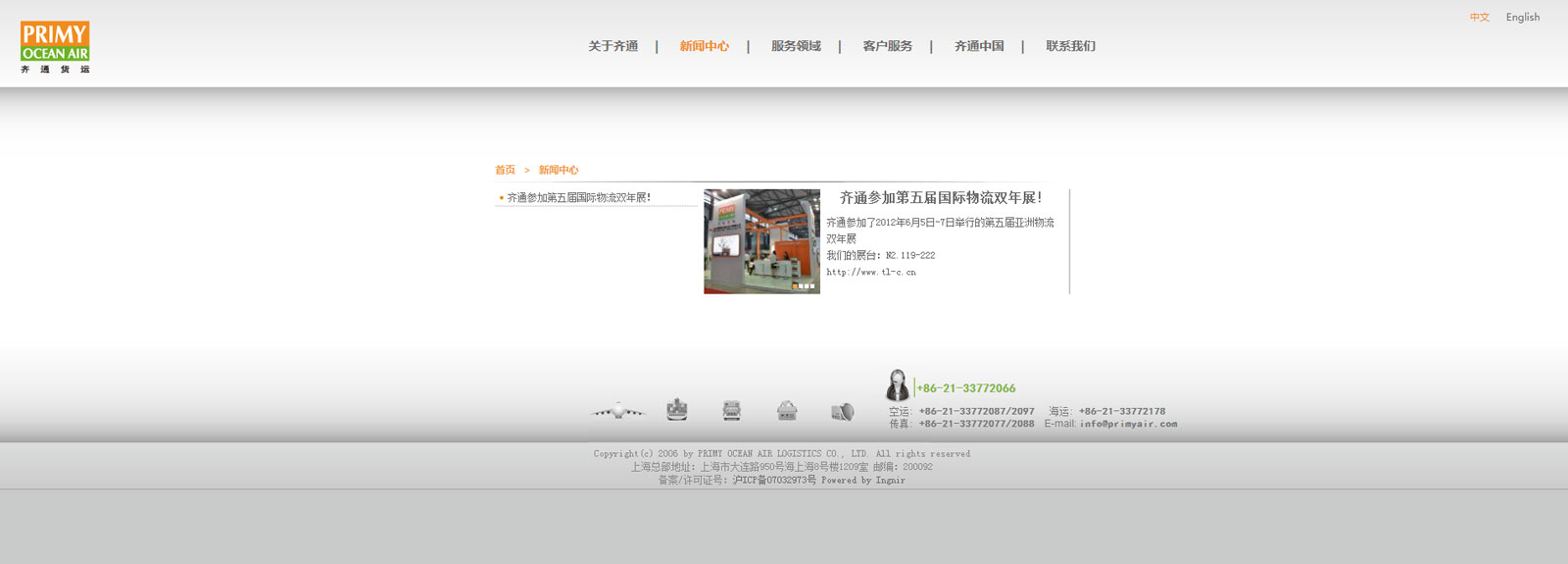The height and width of the screenshot is (564, 1568).
Task: Switch language to 中文
Action: [1480, 18]
